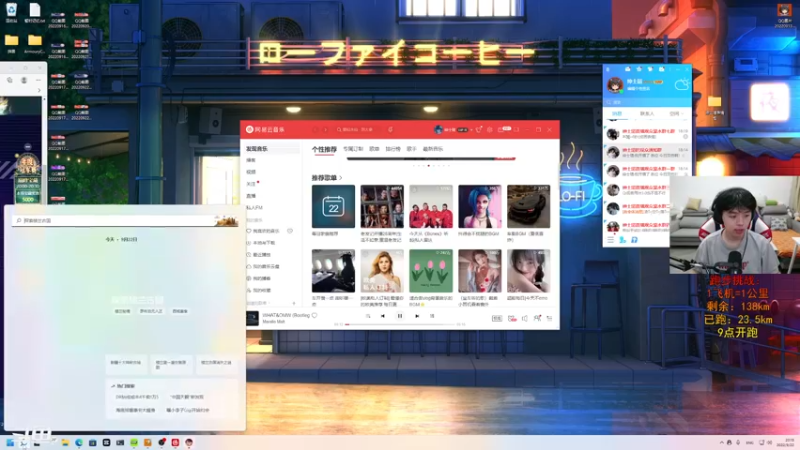Select the 歌手 tab

click(x=412, y=149)
